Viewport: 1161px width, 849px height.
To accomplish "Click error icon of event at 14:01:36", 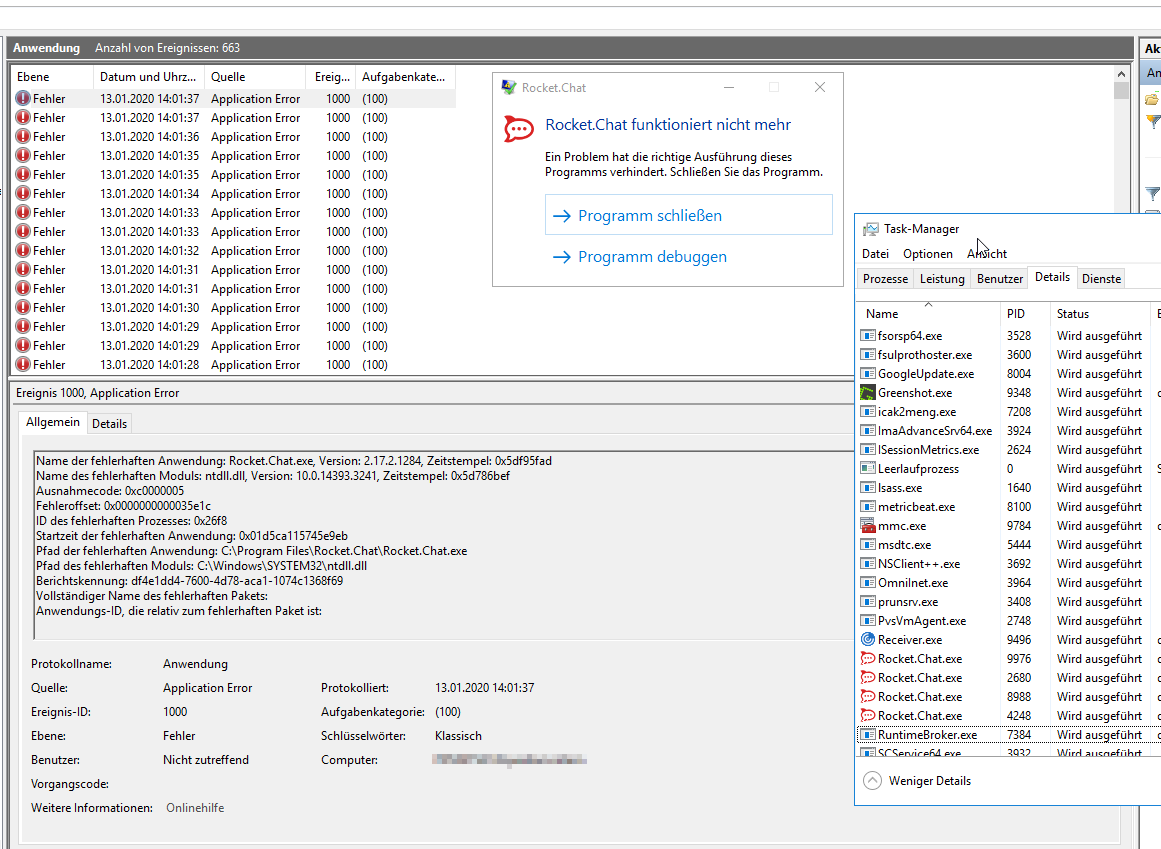I will [23, 136].
